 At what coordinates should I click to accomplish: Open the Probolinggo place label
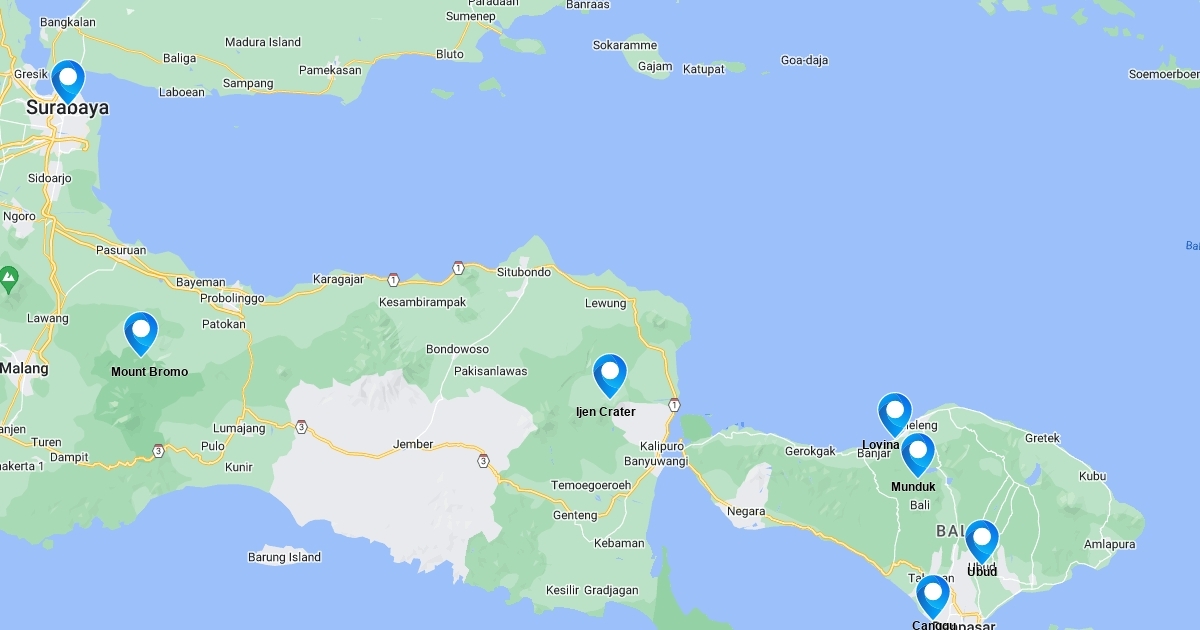(232, 298)
